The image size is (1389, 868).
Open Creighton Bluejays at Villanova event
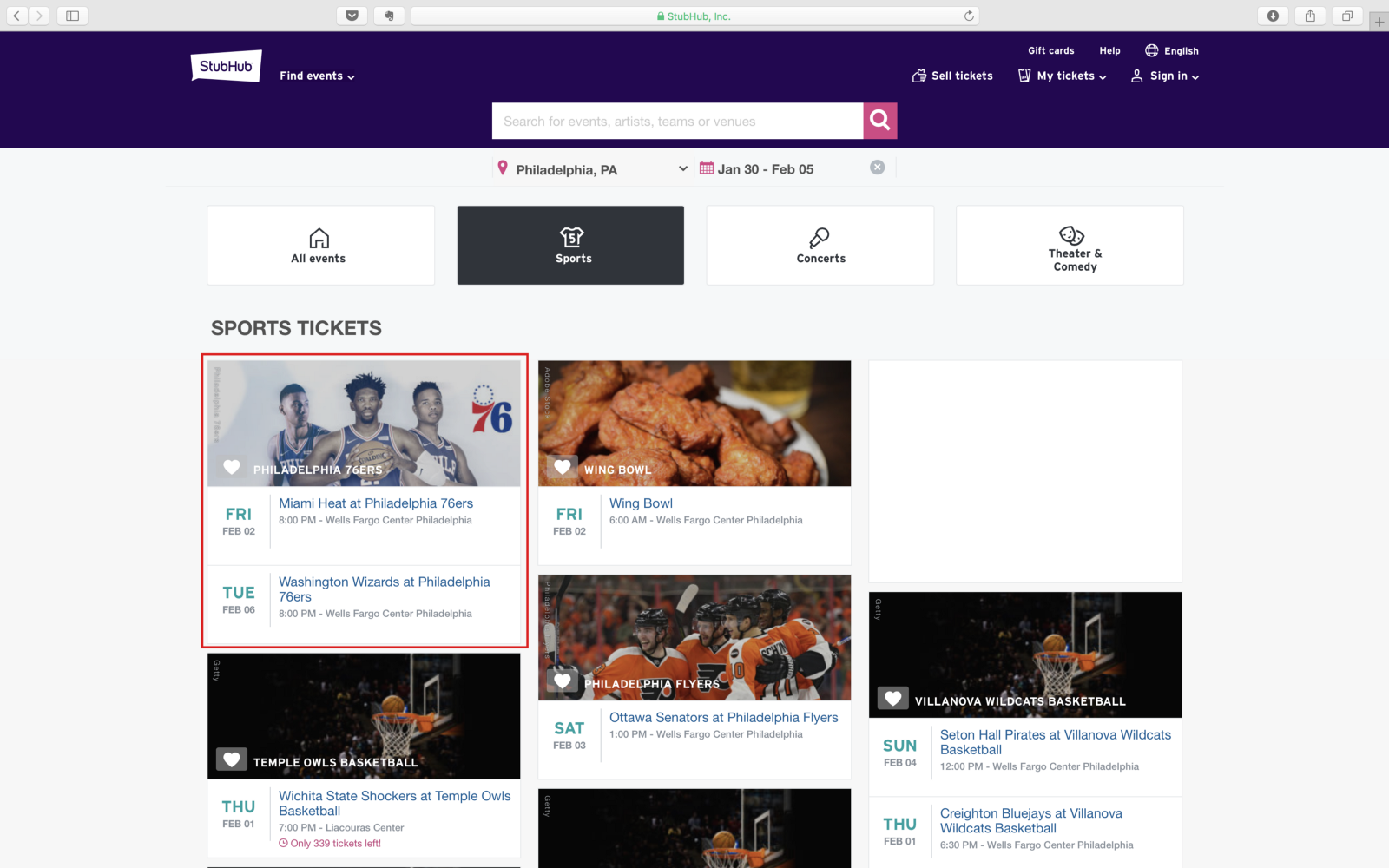(1031, 821)
